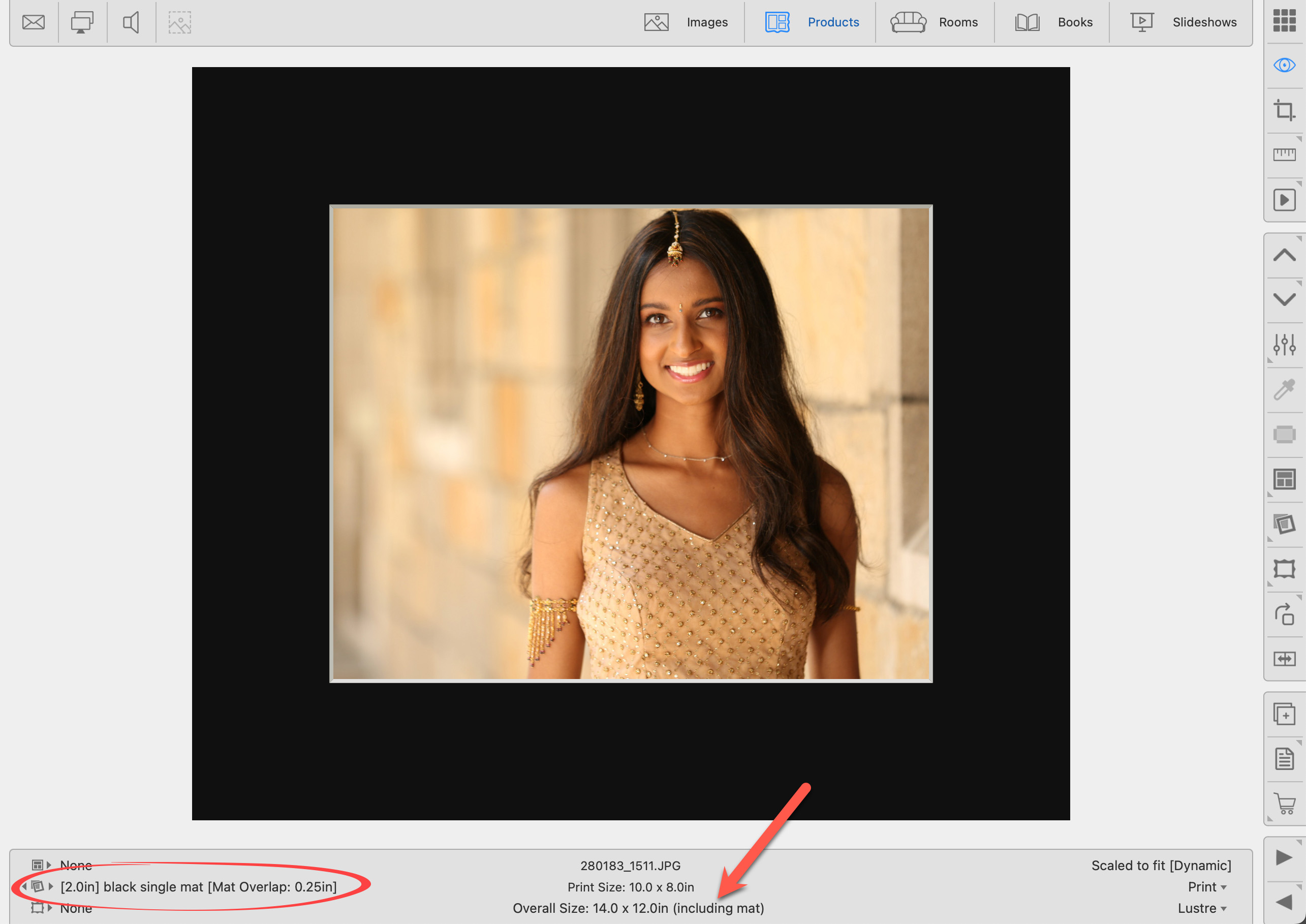
Task: Click the mat icon in the right sidebar
Action: [1284, 523]
